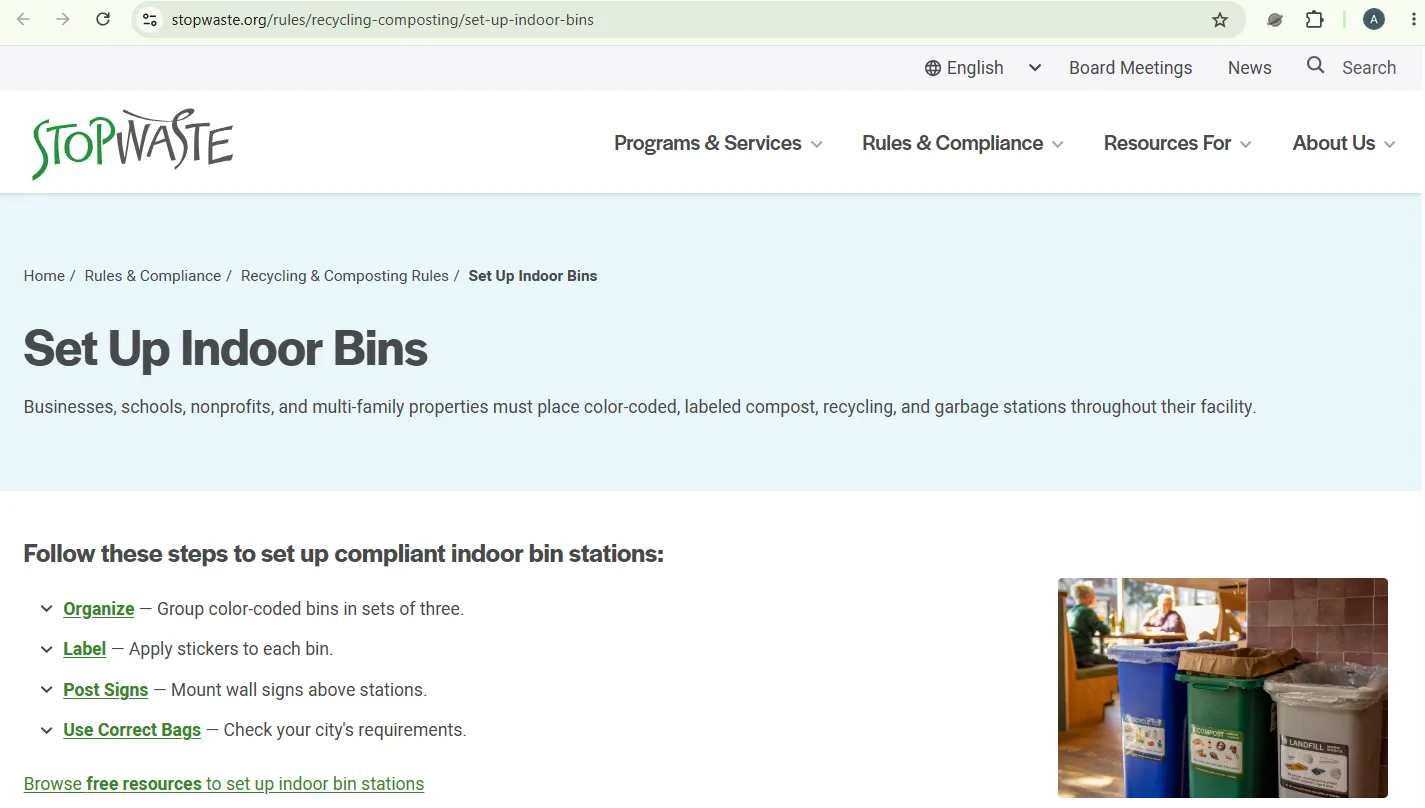
Task: Expand the Organize step chevron
Action: click(46, 609)
